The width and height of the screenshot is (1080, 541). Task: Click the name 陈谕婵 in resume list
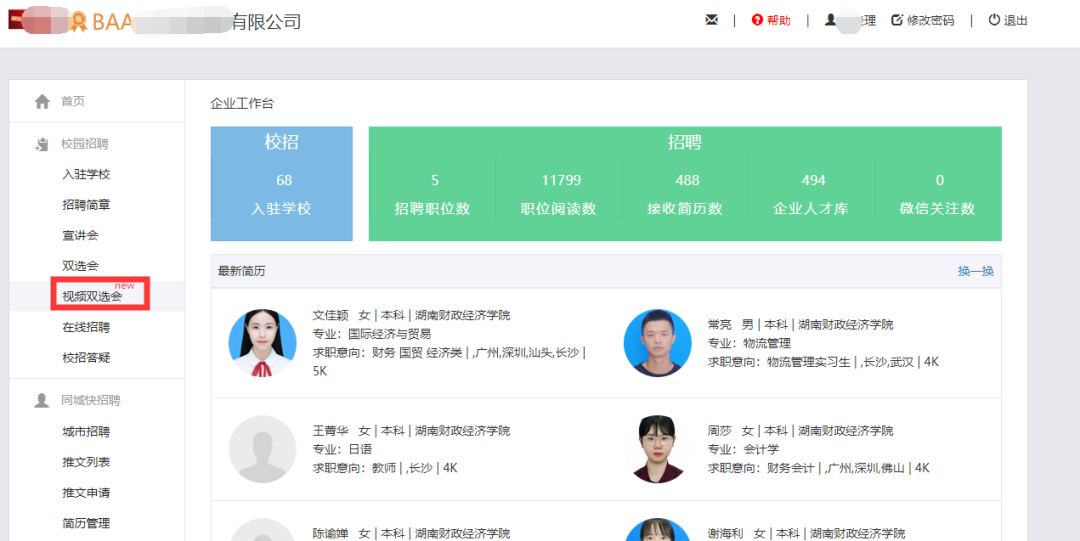click(331, 533)
